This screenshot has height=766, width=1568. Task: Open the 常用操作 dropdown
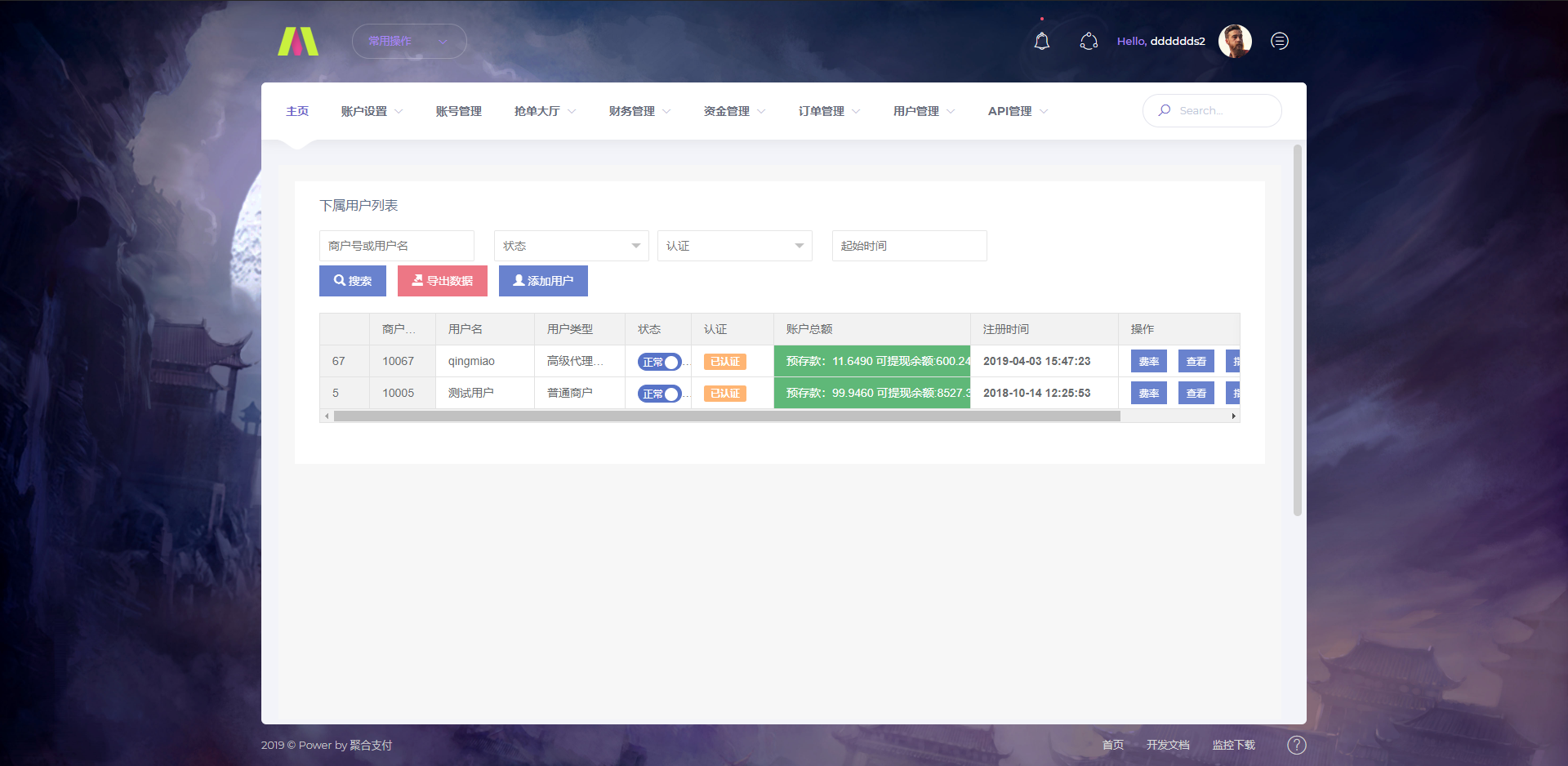tap(409, 41)
